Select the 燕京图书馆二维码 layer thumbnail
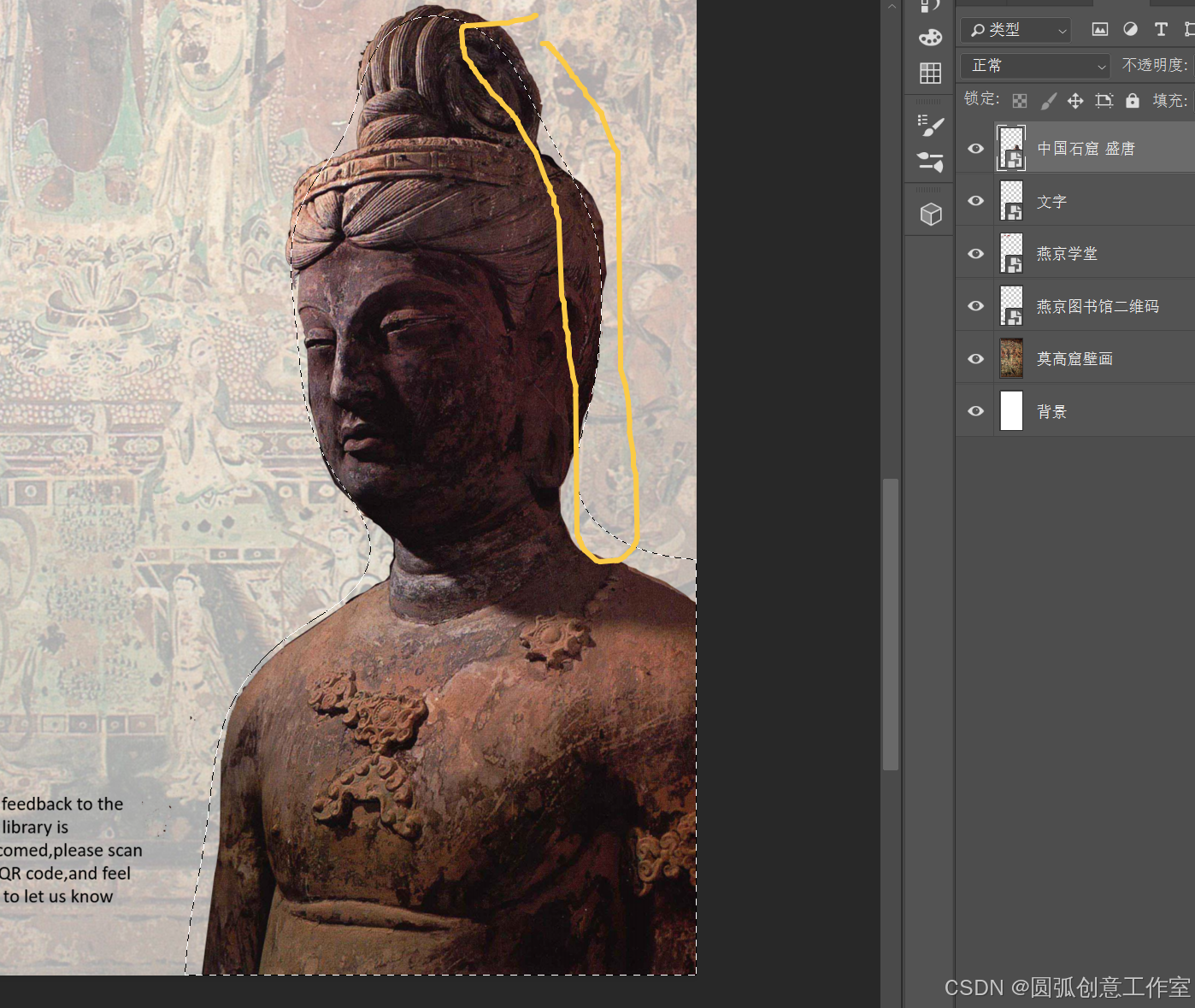This screenshot has height=1008, width=1195. [x=1011, y=306]
